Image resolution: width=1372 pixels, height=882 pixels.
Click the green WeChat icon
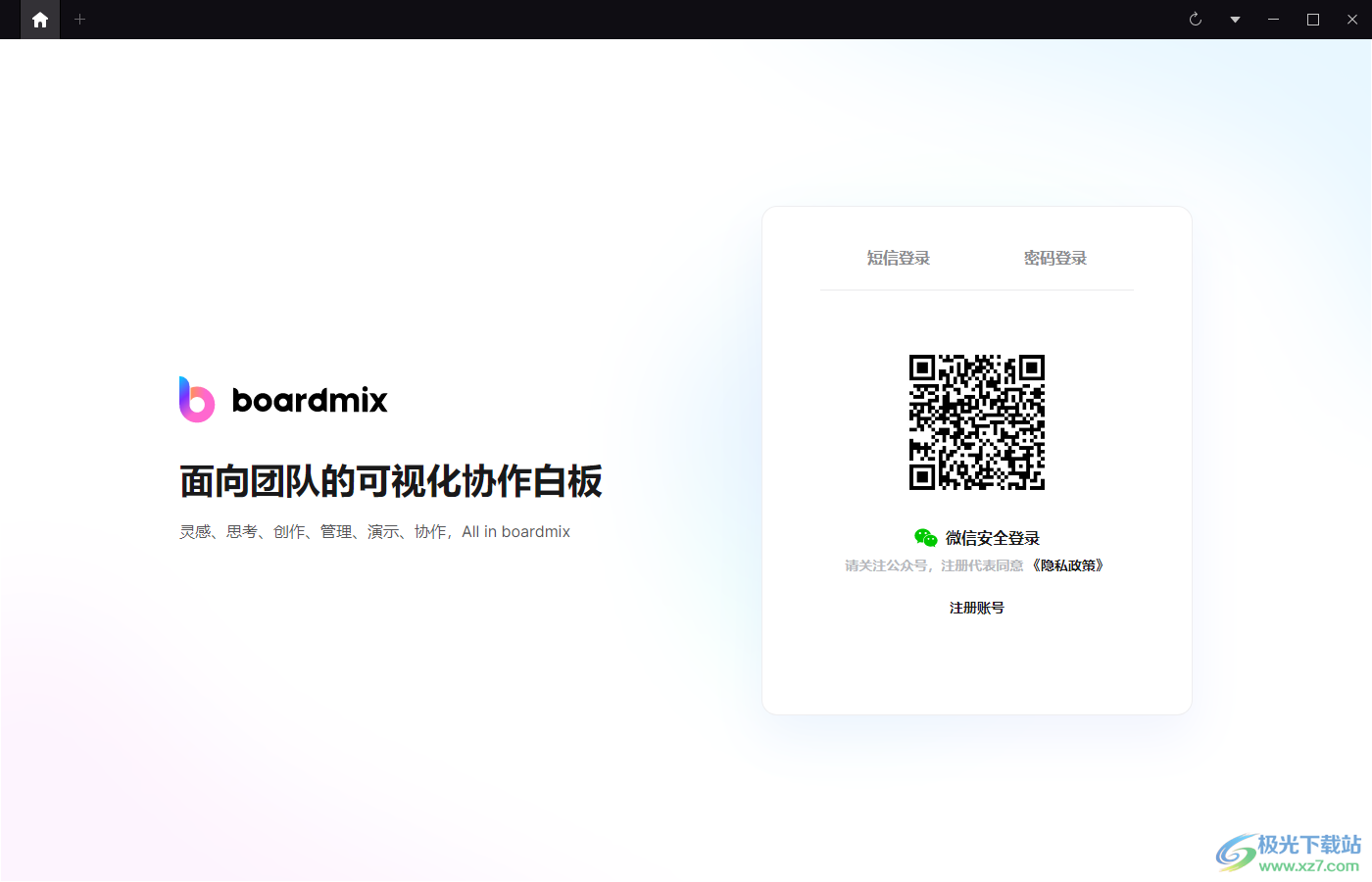point(926,537)
